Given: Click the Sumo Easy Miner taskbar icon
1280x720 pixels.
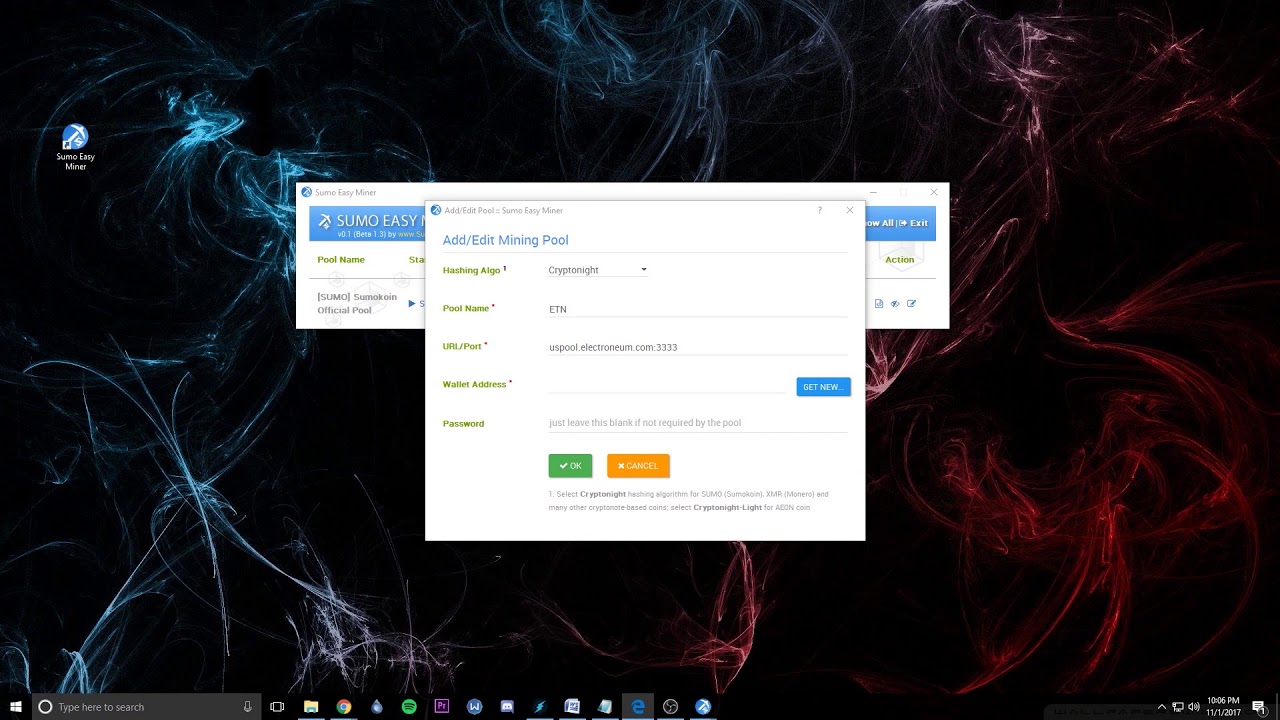Looking at the screenshot, I should 703,707.
